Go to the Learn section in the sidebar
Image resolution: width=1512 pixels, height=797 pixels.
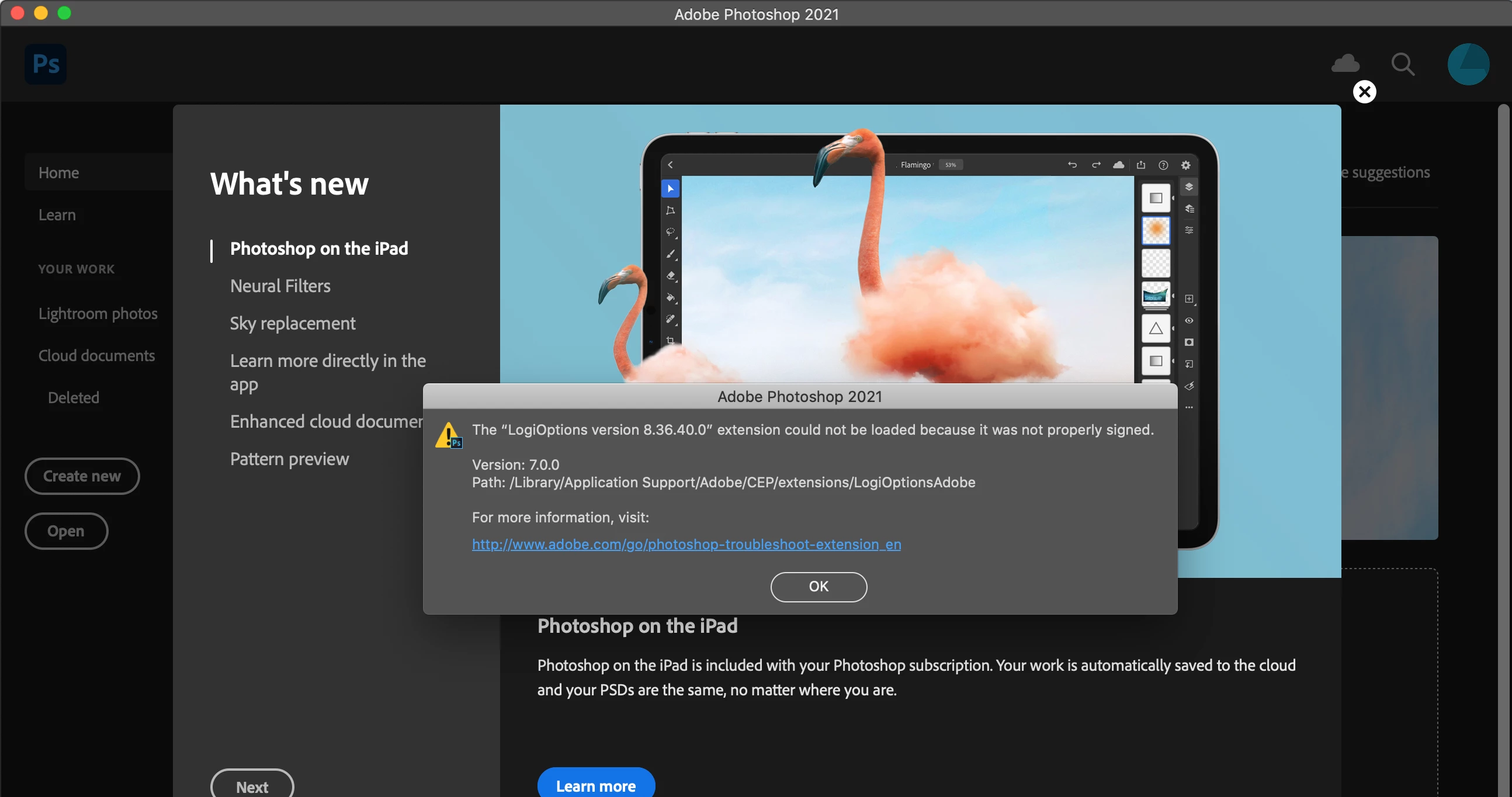coord(57,215)
